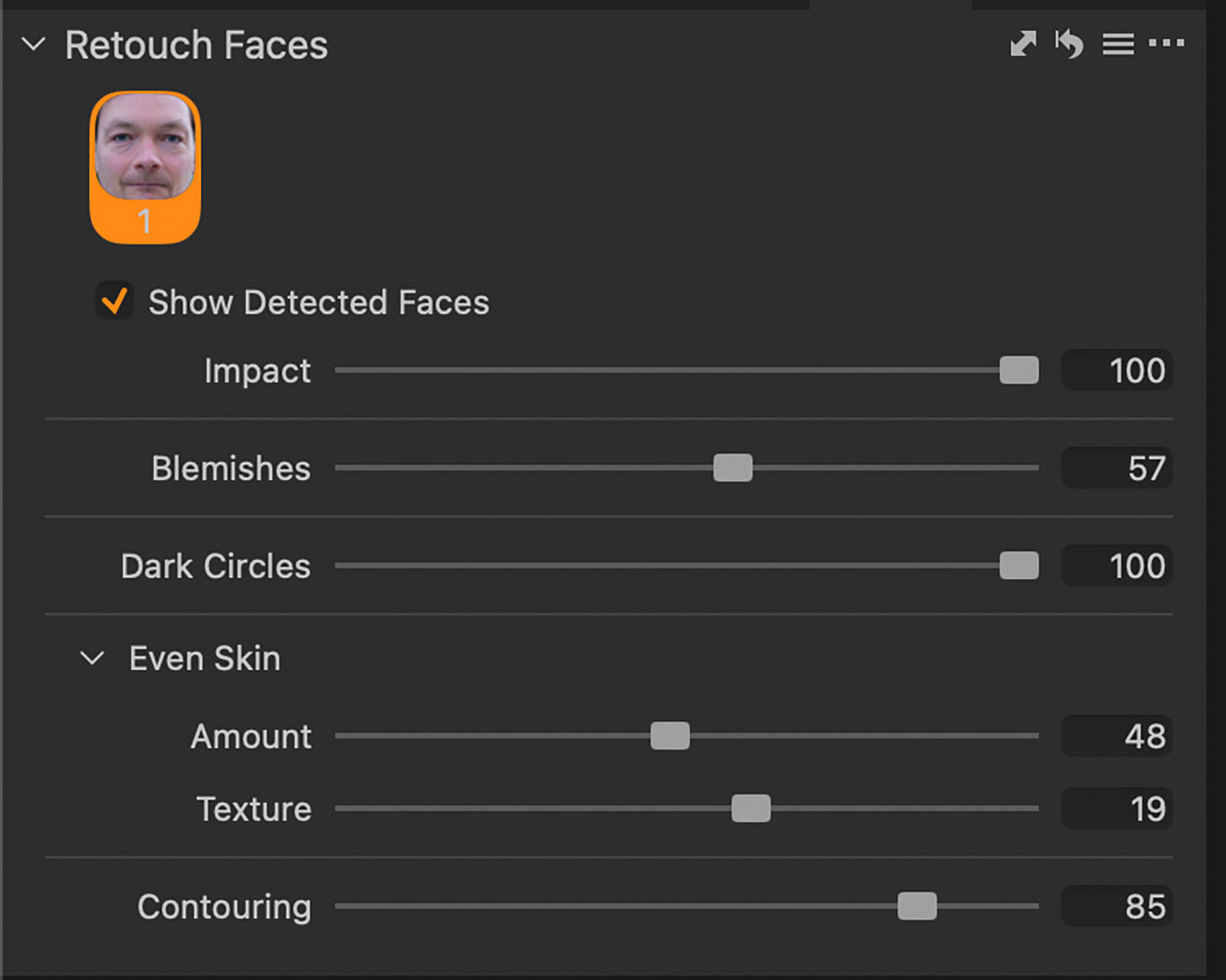
Task: Click the Contouring slider handle
Action: (917, 906)
